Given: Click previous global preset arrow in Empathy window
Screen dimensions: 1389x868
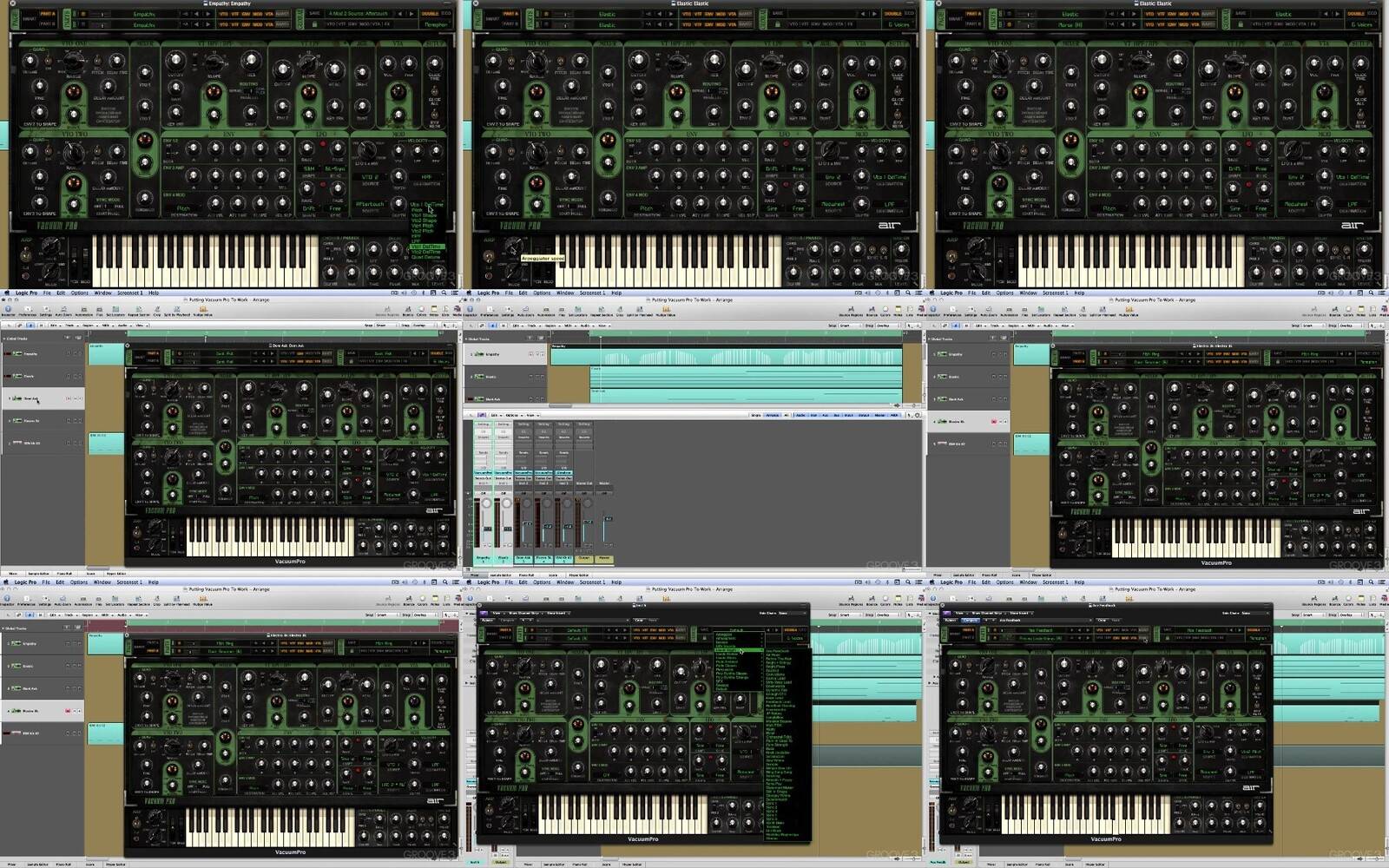Looking at the screenshot, I should (400, 14).
